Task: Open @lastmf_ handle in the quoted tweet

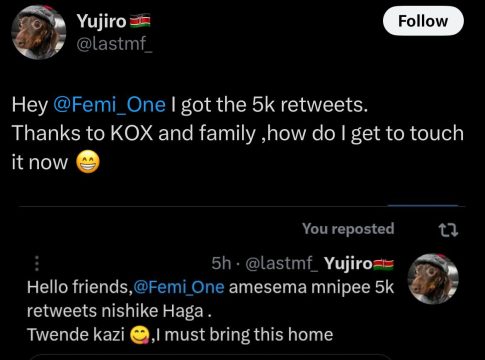Action: [282, 264]
